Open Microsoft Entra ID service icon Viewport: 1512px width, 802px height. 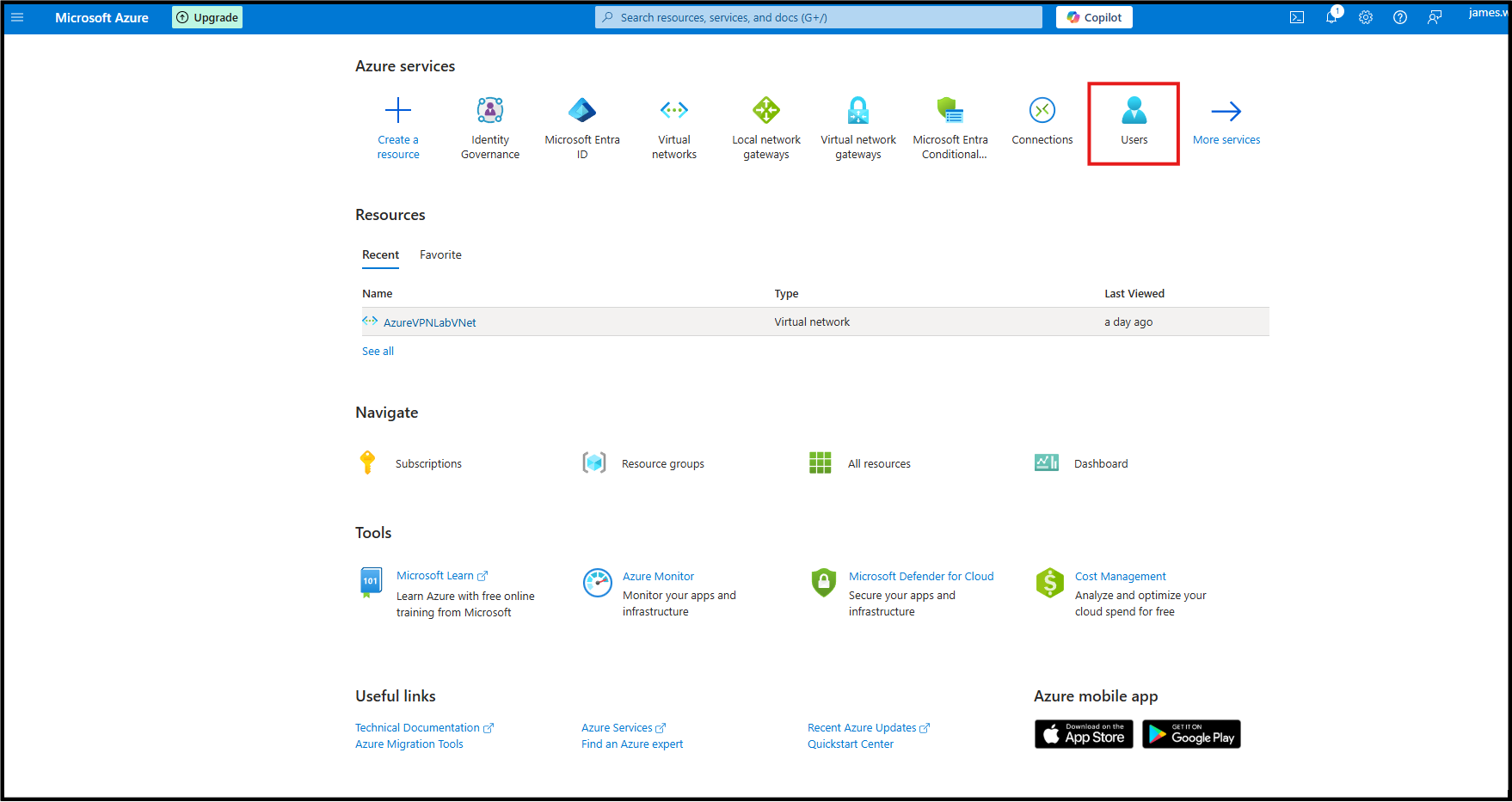[582, 110]
